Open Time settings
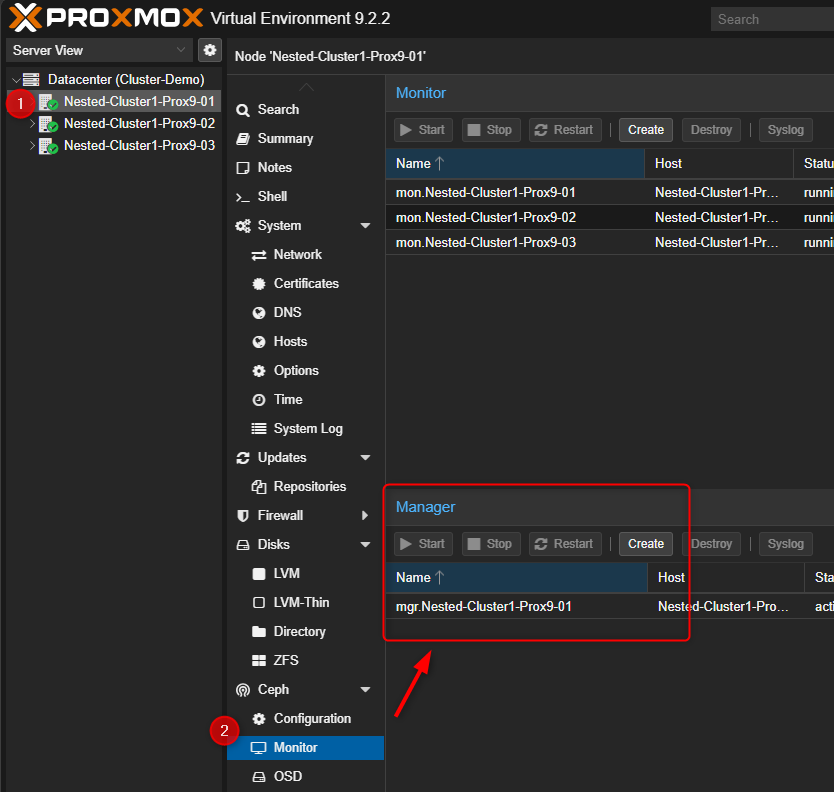 click(x=306, y=399)
